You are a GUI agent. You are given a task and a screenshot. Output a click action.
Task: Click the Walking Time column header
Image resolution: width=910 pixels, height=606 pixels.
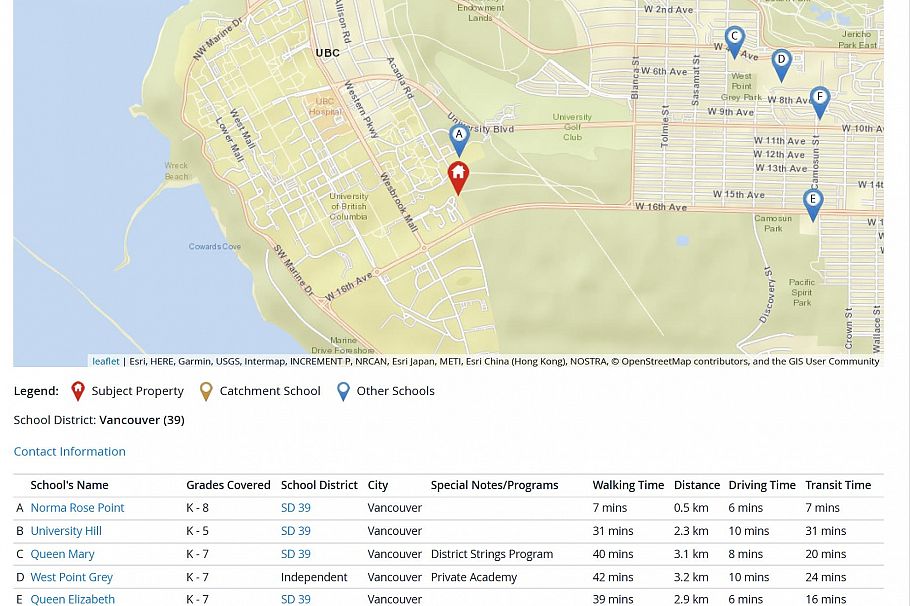coord(628,484)
